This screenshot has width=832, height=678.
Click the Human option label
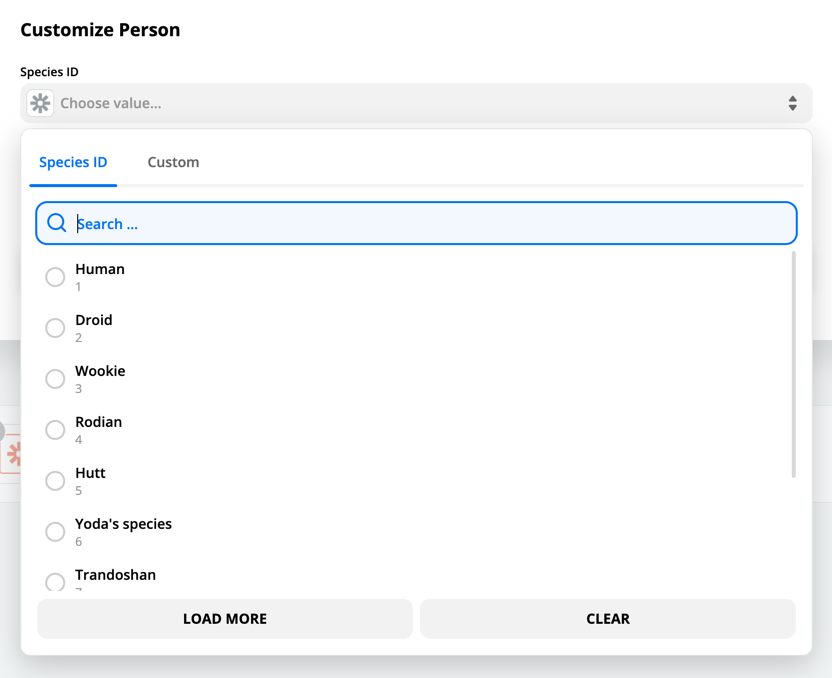pyautogui.click(x=100, y=269)
